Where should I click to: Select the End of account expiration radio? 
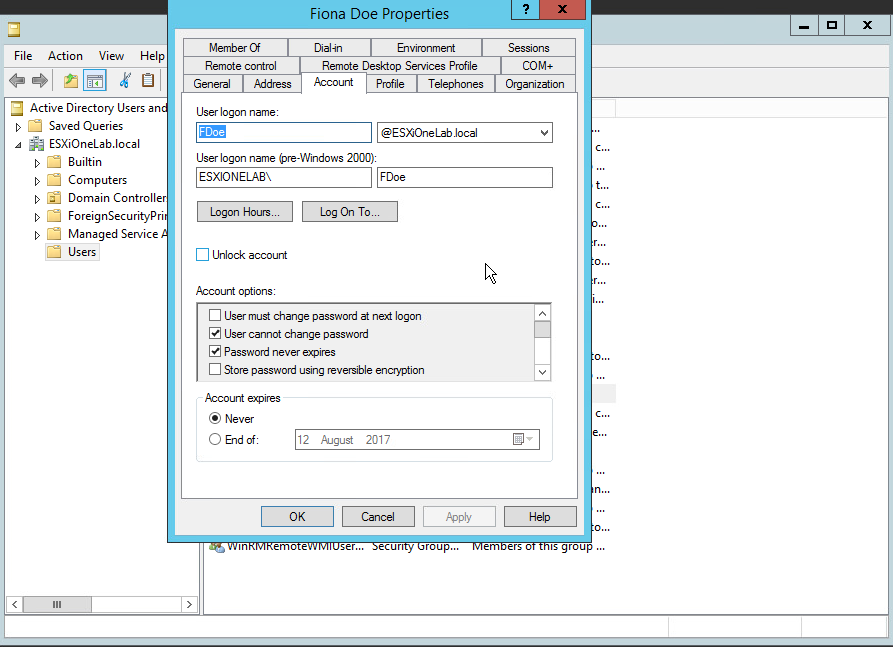point(213,438)
